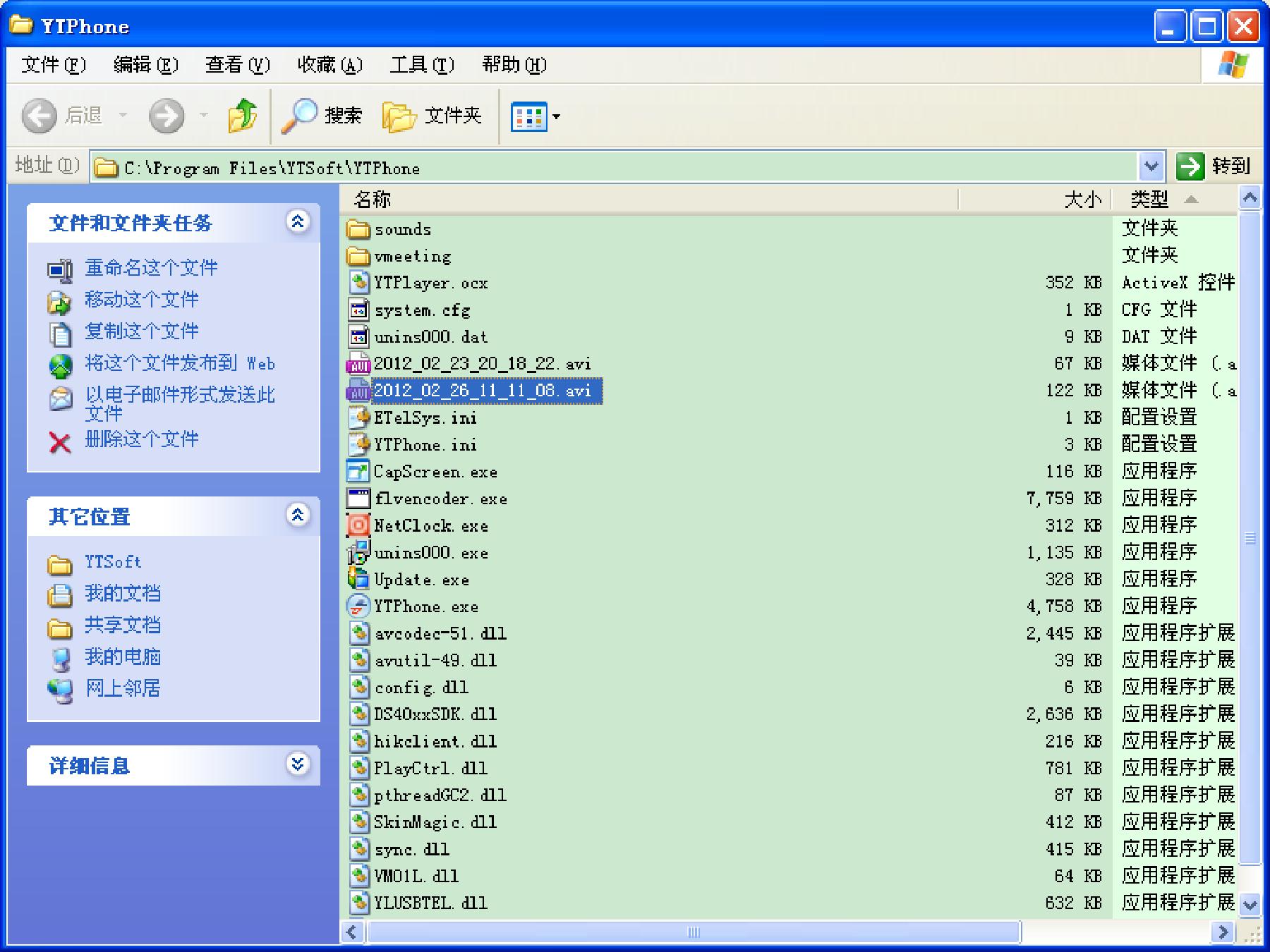Image resolution: width=1270 pixels, height=952 pixels.
Task: Open the Views dropdown arrow
Action: tap(556, 116)
